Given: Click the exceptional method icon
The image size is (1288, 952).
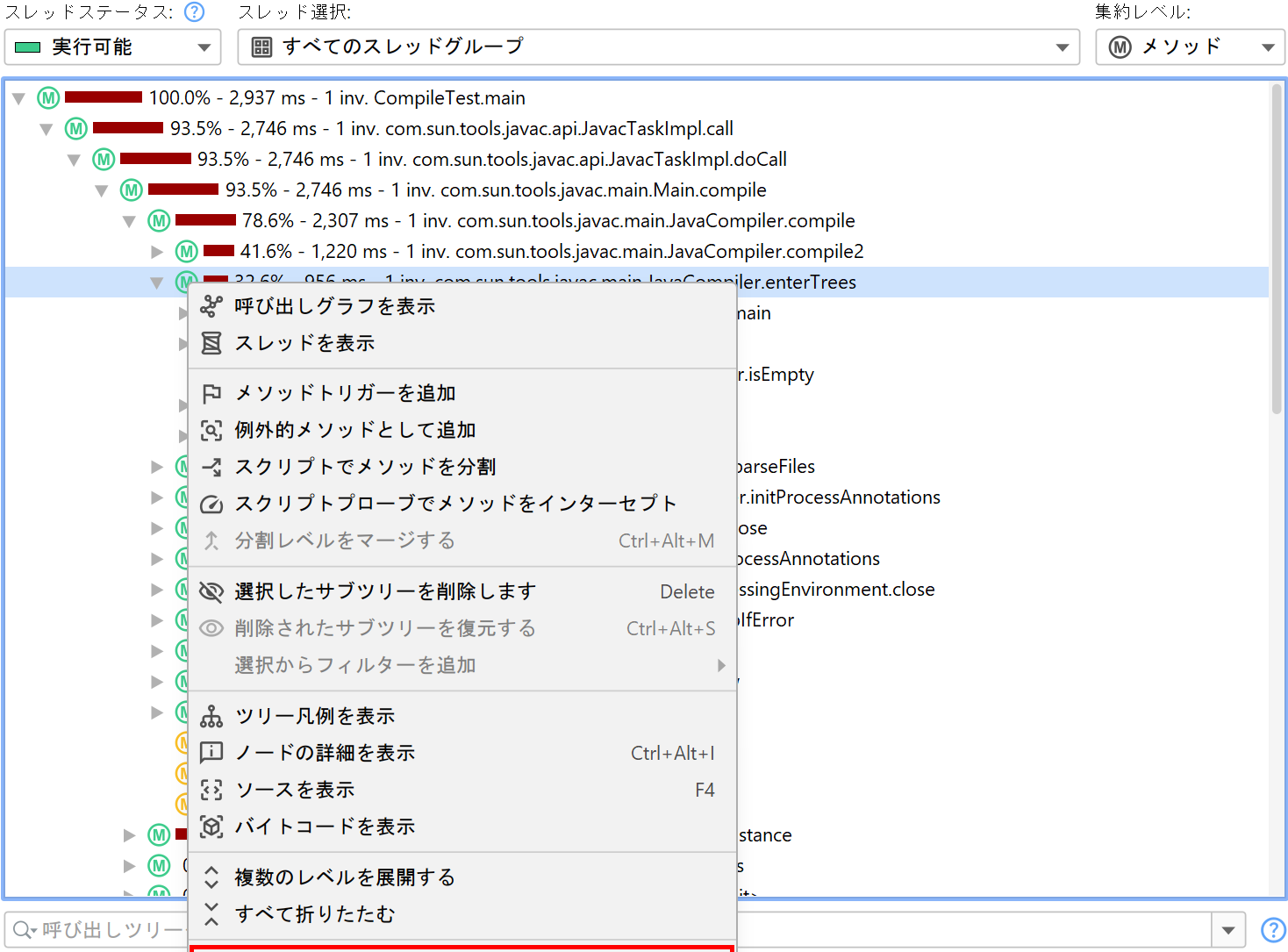Looking at the screenshot, I should tap(211, 430).
